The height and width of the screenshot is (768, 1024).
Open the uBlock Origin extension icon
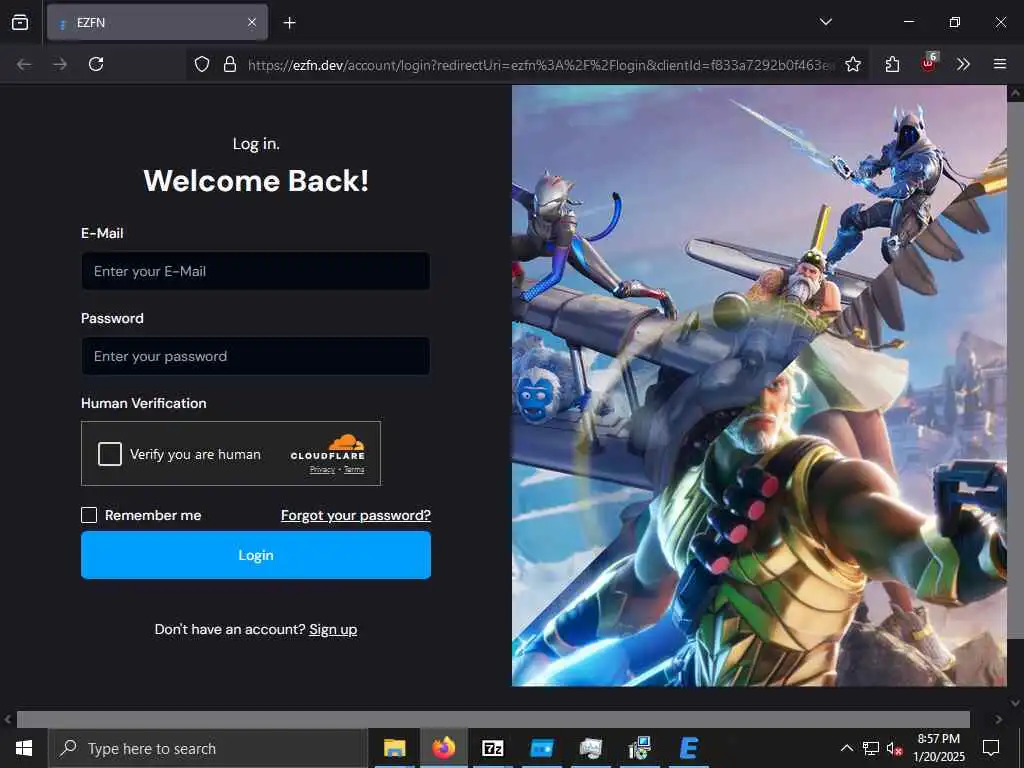pyautogui.click(x=928, y=63)
